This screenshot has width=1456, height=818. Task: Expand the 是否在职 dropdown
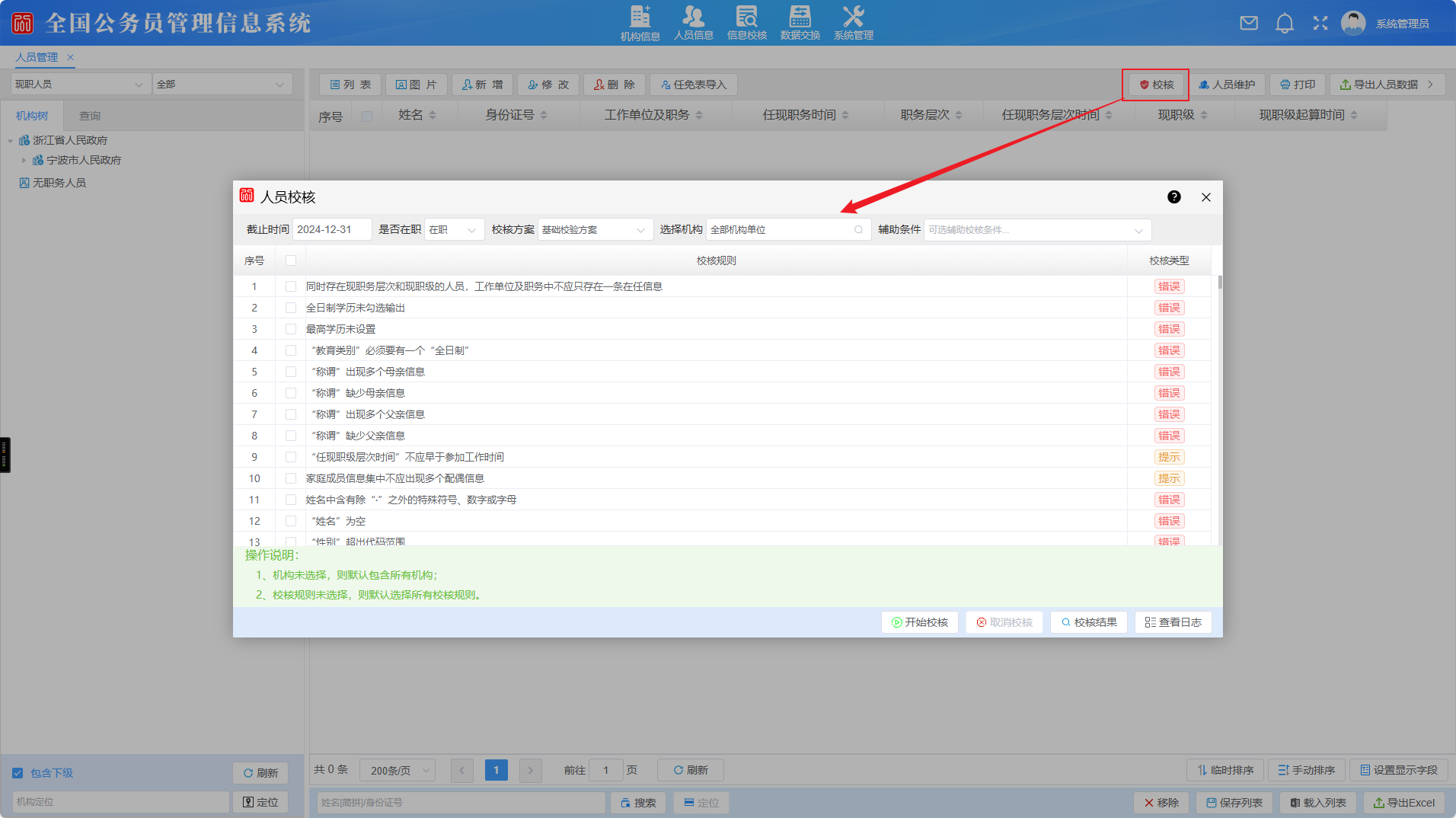[x=454, y=230]
